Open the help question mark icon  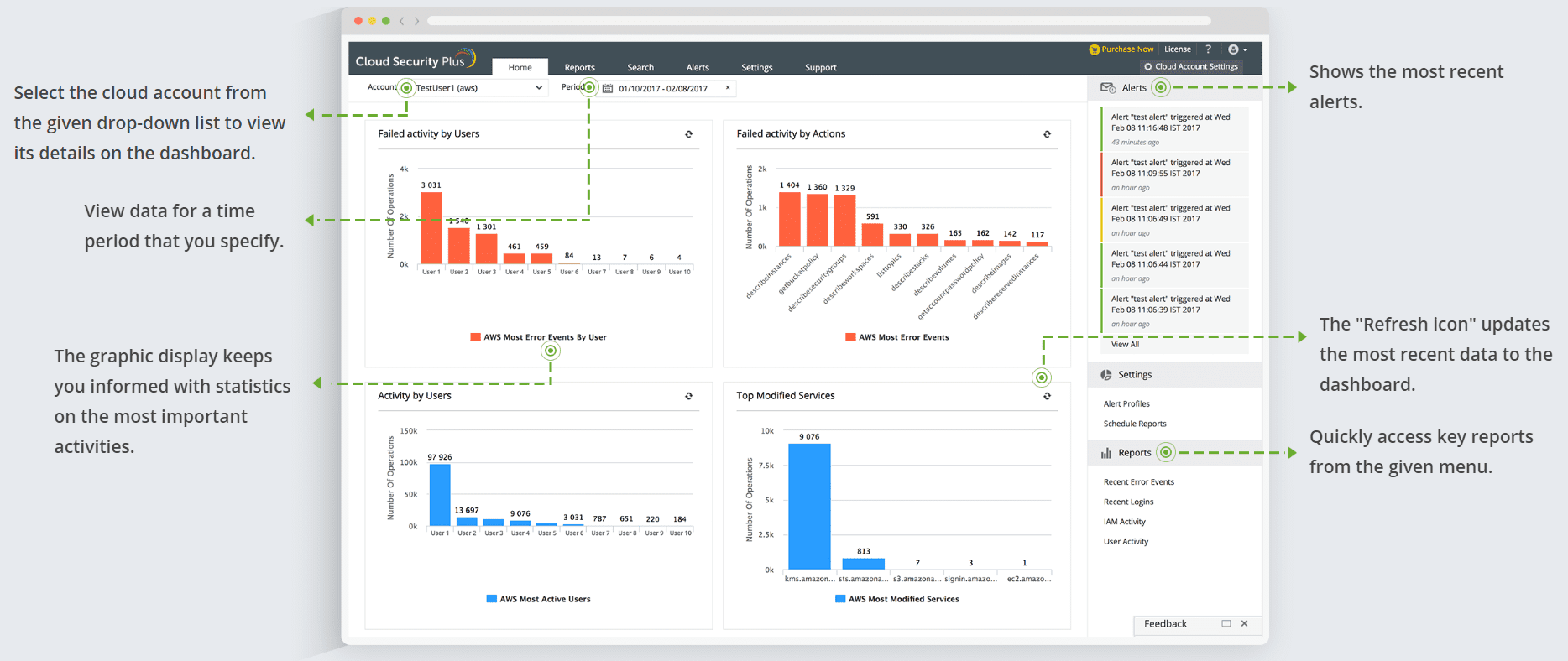(1208, 49)
